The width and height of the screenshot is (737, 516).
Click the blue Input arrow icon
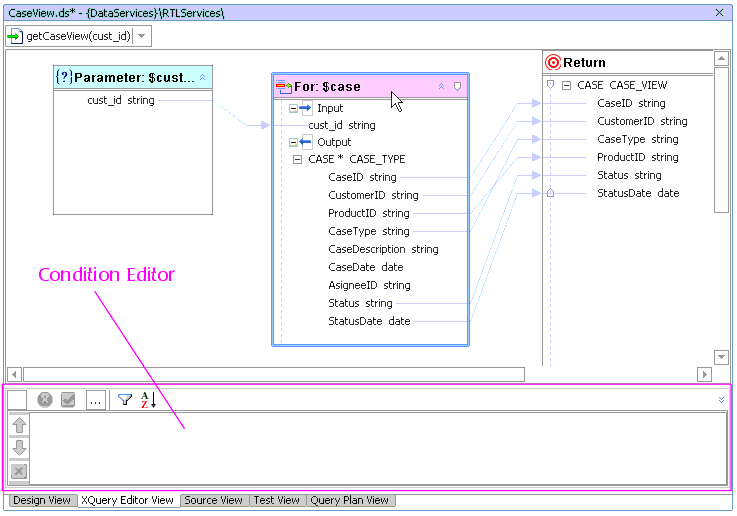306,109
